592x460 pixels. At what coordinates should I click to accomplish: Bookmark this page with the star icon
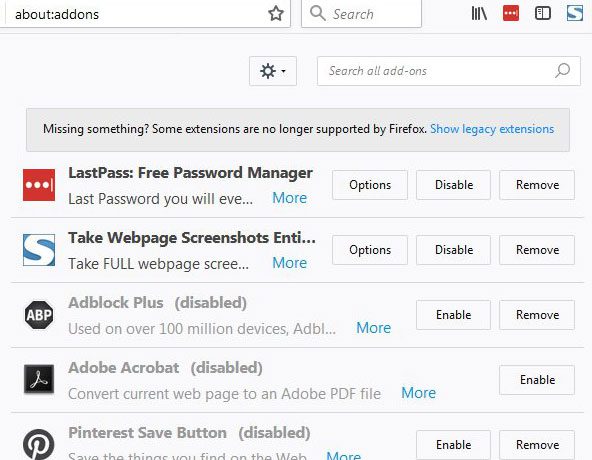[276, 14]
